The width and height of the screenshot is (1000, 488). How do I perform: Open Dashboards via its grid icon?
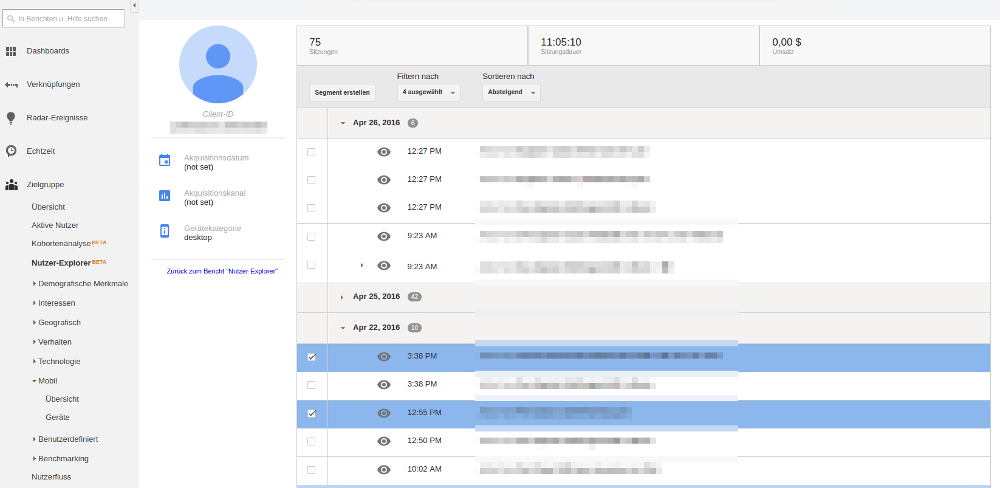pyautogui.click(x=11, y=51)
